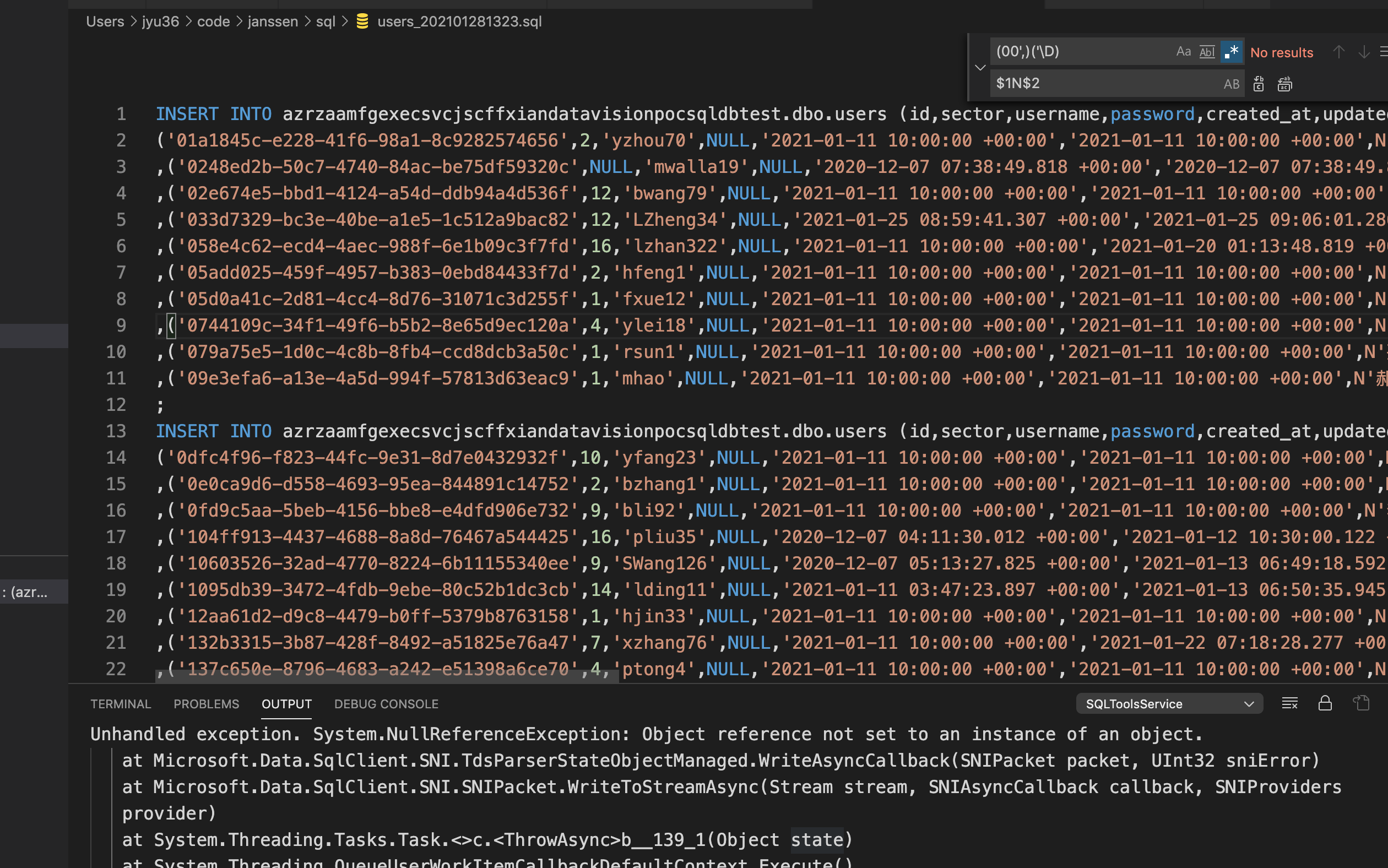This screenshot has height=868, width=1388.
Task: Toggle Match Whole Word option
Action: 1207,52
